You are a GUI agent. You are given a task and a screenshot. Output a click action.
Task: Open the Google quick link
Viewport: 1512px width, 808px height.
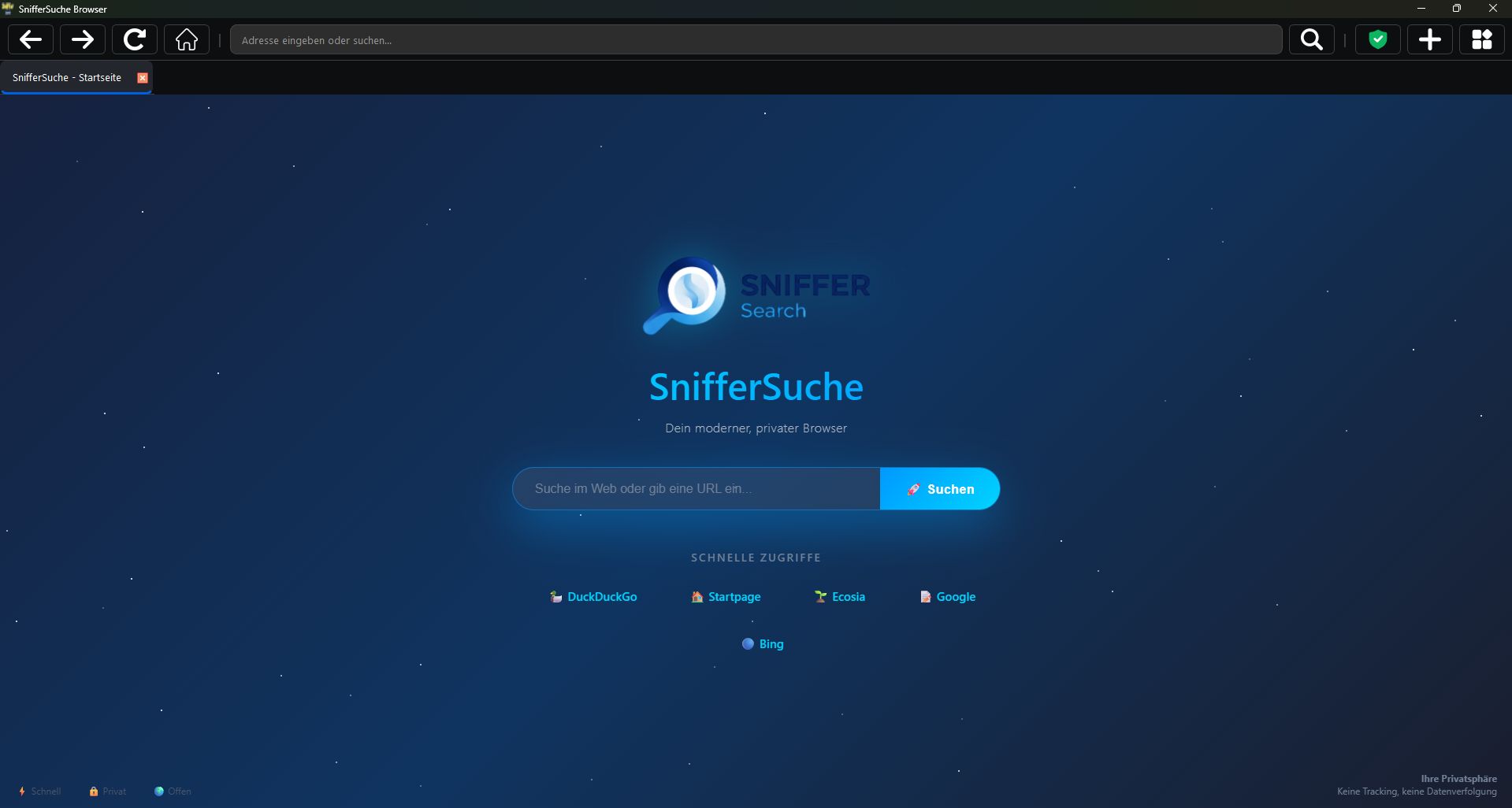click(948, 597)
